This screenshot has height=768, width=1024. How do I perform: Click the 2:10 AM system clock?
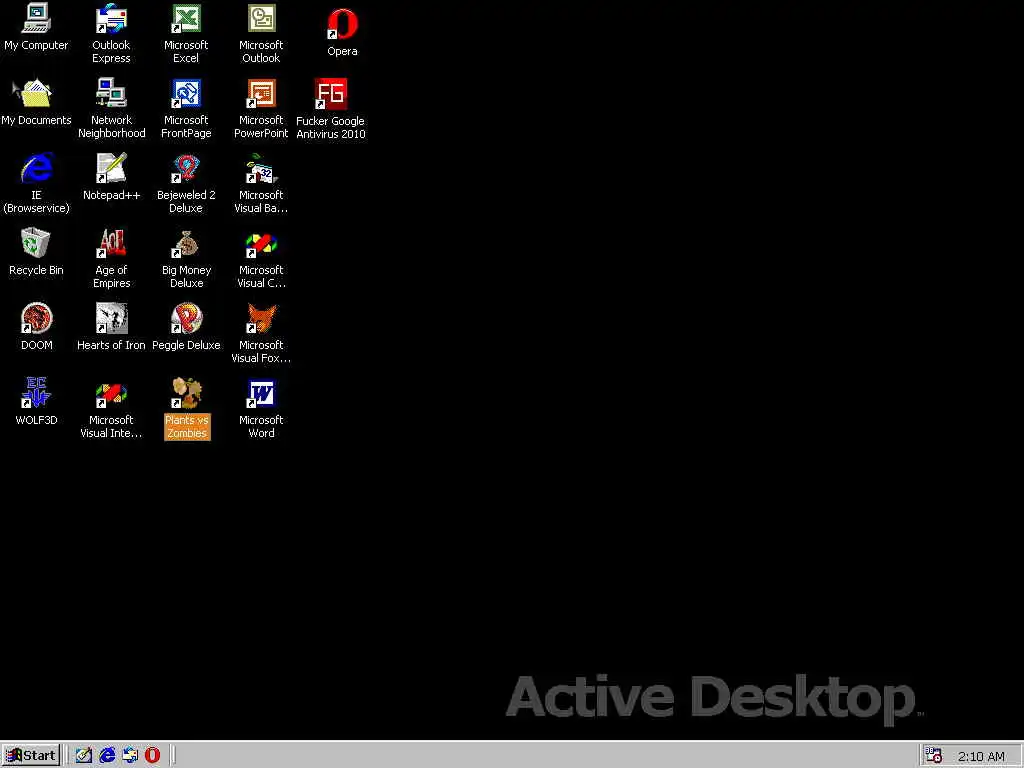(981, 756)
